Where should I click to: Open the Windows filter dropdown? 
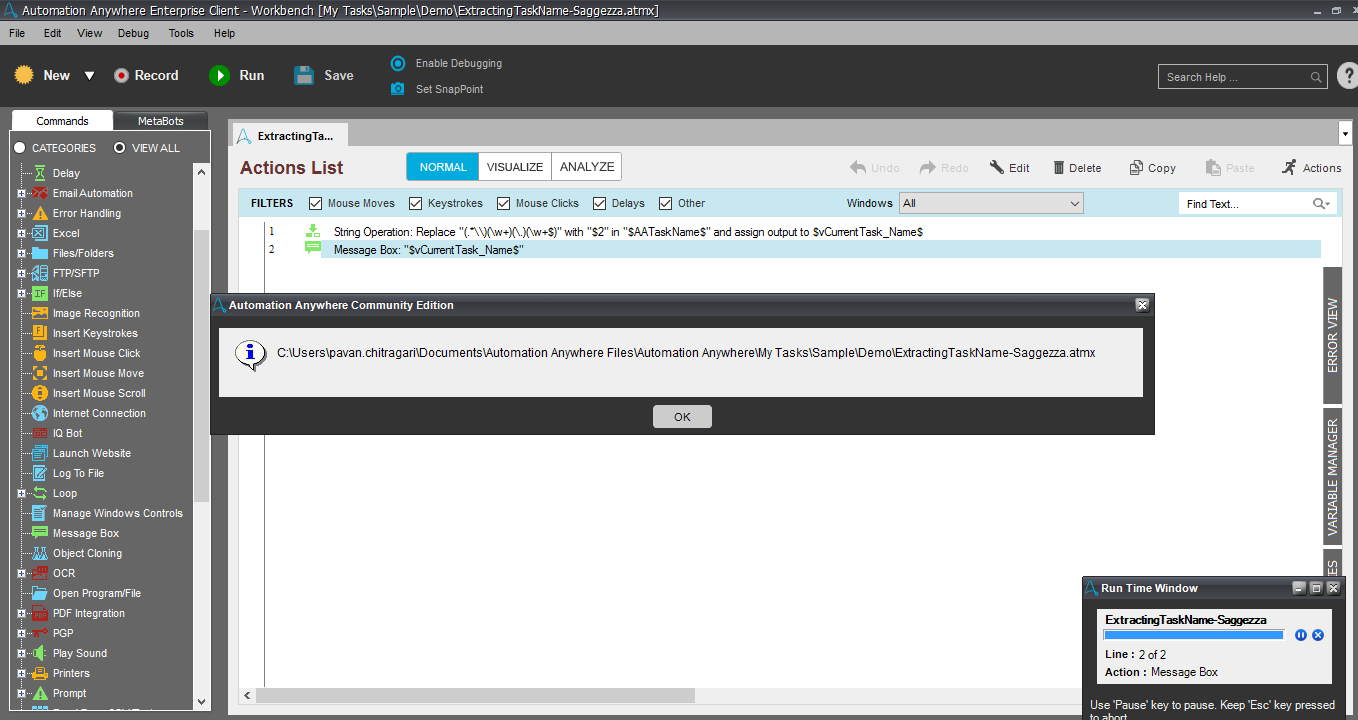[991, 203]
